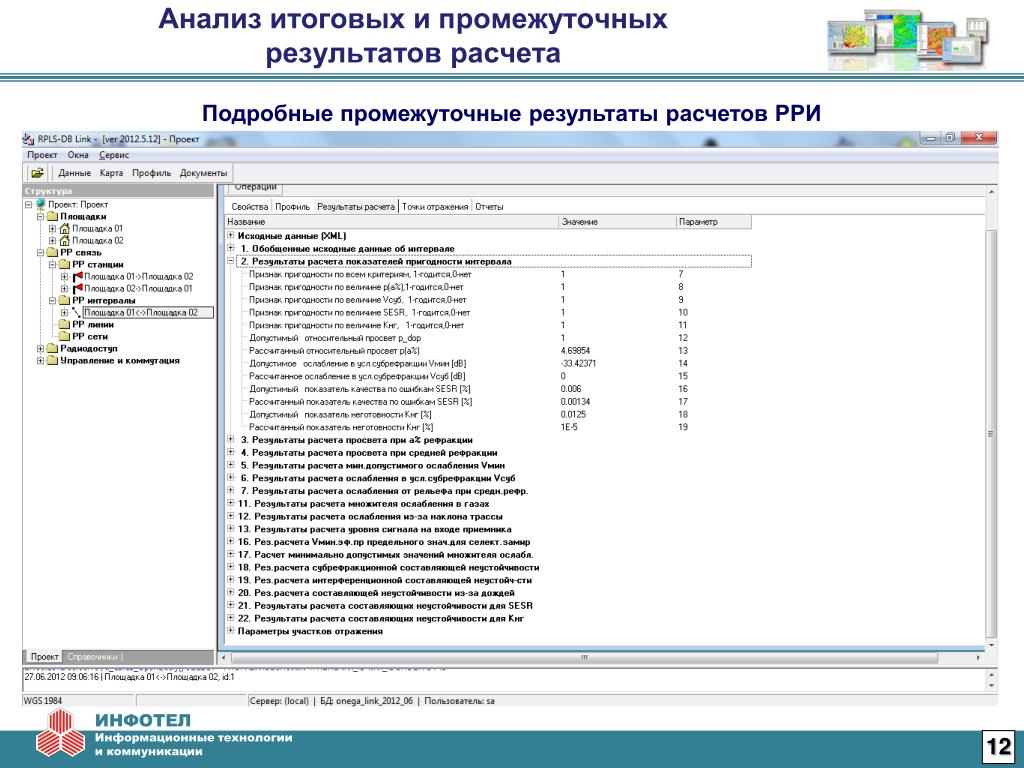Open the Сервис menu
Screen dimensions: 1024x768
pos(114,155)
